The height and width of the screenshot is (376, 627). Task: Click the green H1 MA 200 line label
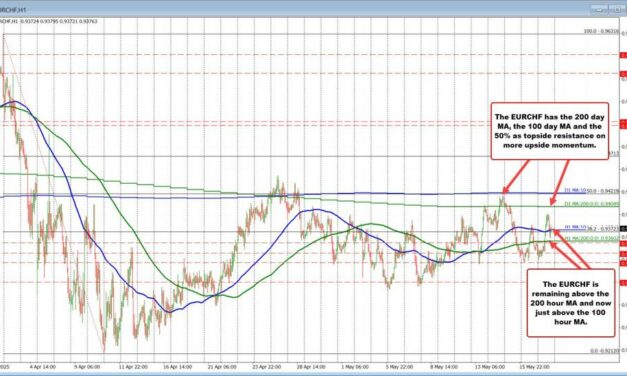[x=592, y=238]
